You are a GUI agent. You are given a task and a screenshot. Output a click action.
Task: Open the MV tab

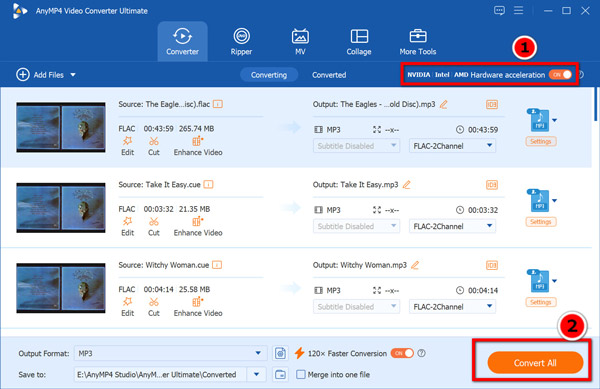[300, 41]
